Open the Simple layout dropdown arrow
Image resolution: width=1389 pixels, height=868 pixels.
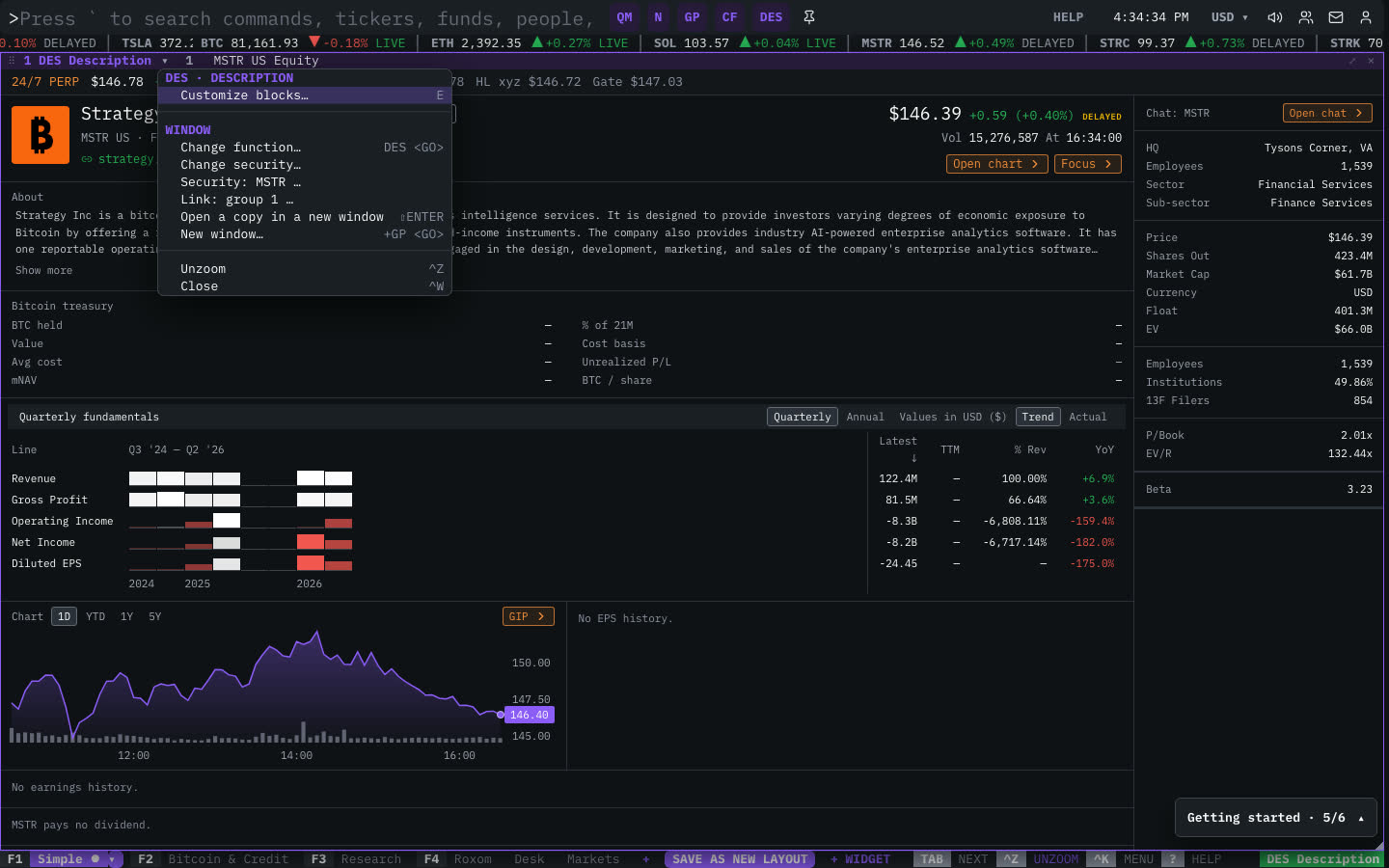coord(112,859)
